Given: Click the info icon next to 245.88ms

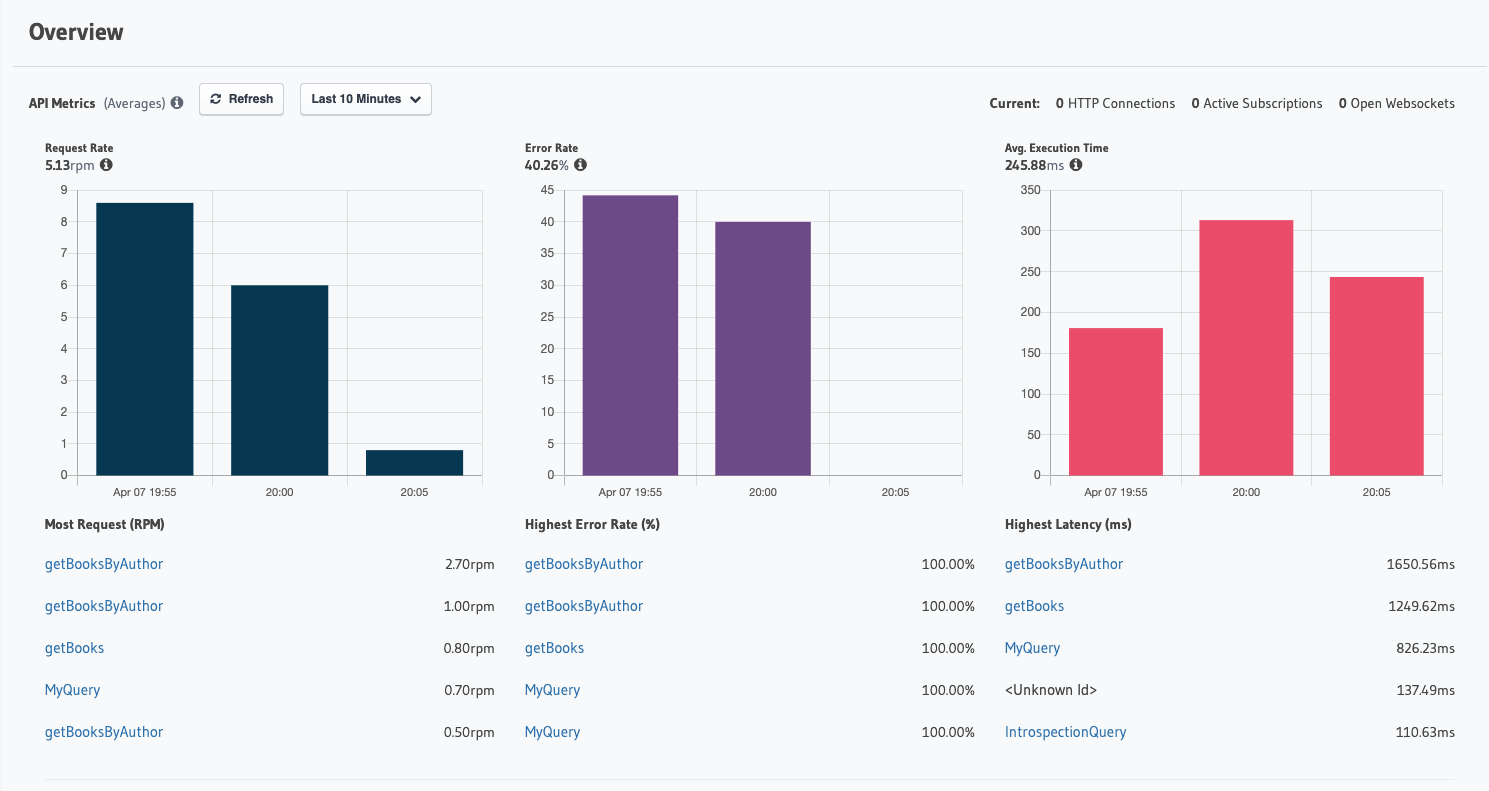Looking at the screenshot, I should [1075, 164].
